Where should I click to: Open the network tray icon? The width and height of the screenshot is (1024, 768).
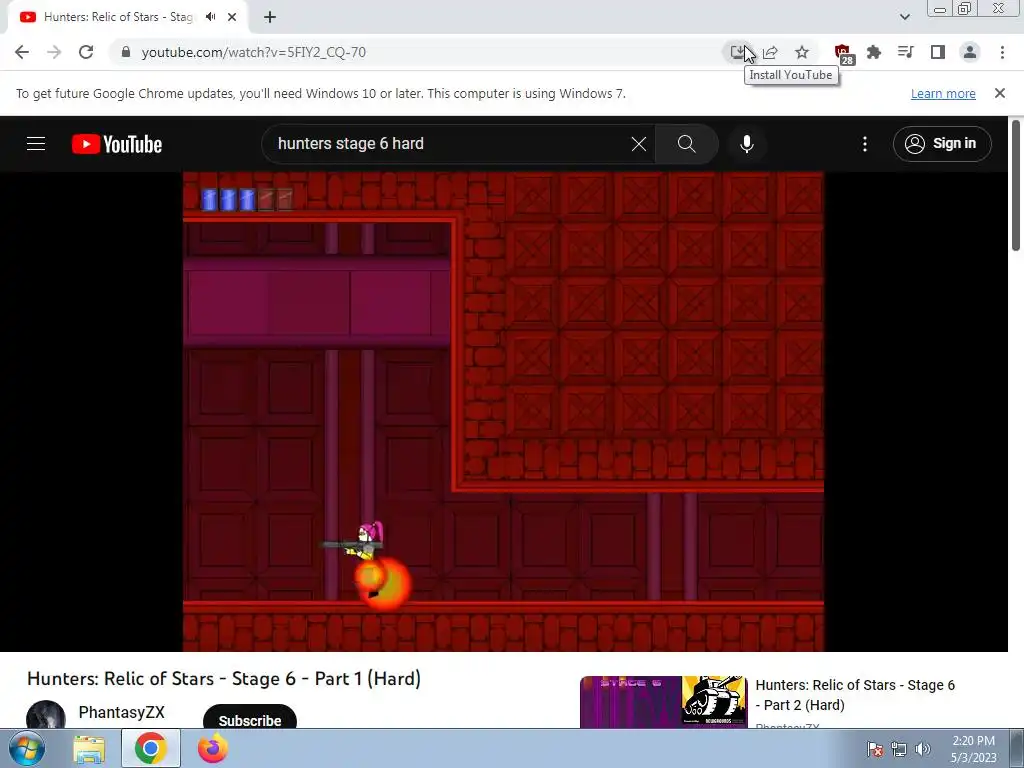coord(899,749)
